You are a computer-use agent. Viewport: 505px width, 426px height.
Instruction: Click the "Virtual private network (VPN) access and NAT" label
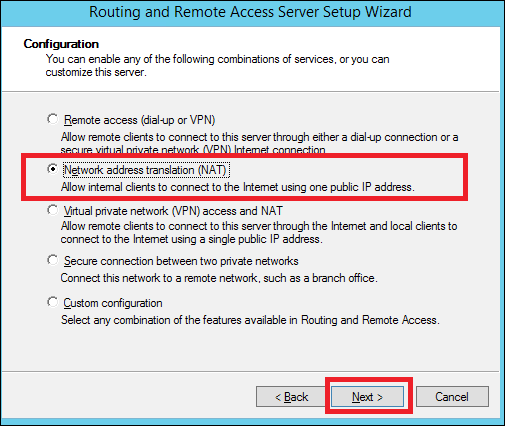pos(173,211)
